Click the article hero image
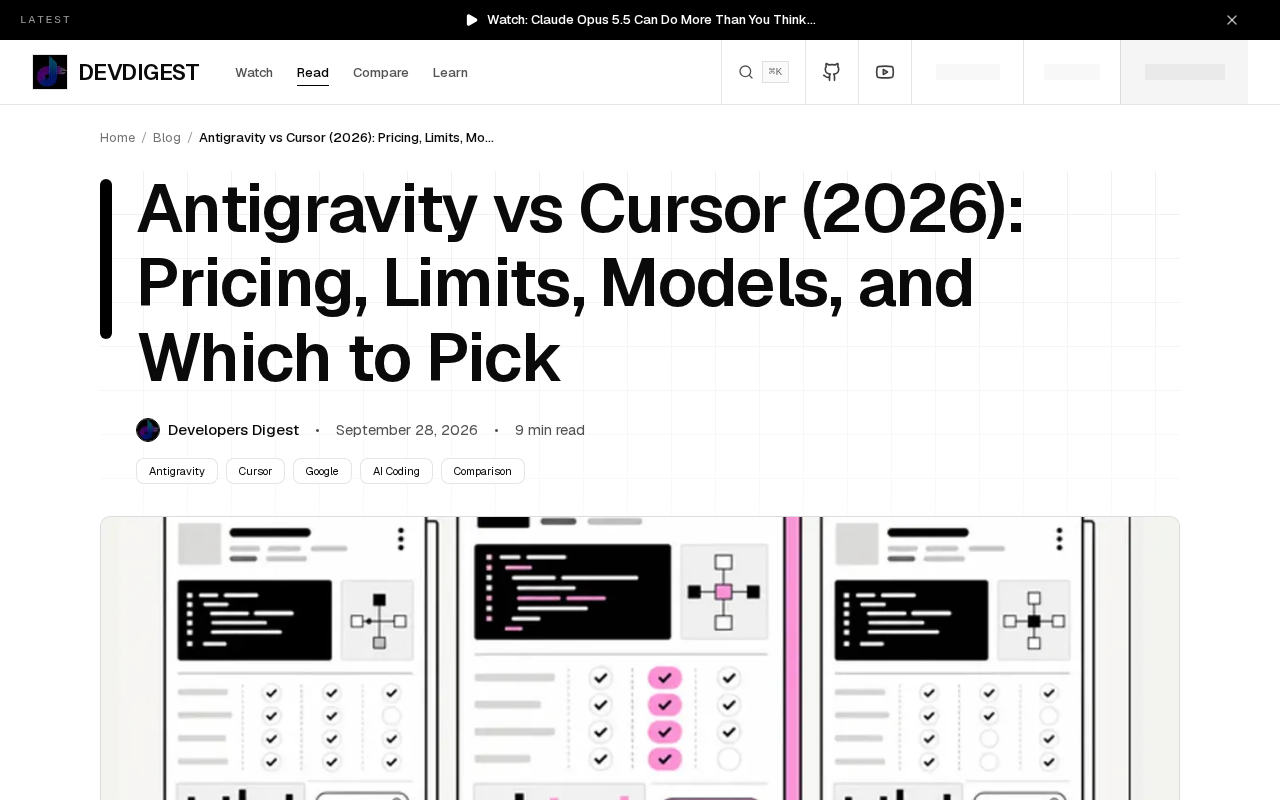 click(x=640, y=658)
